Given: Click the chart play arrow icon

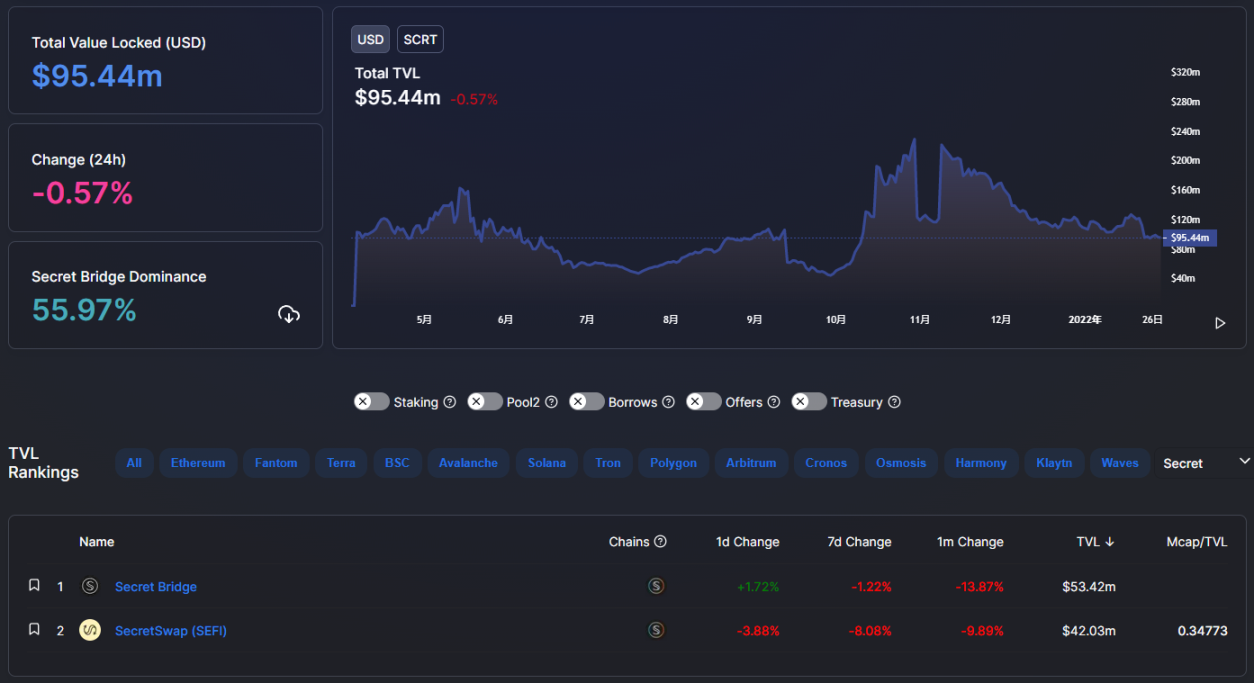Looking at the screenshot, I should [x=1220, y=323].
